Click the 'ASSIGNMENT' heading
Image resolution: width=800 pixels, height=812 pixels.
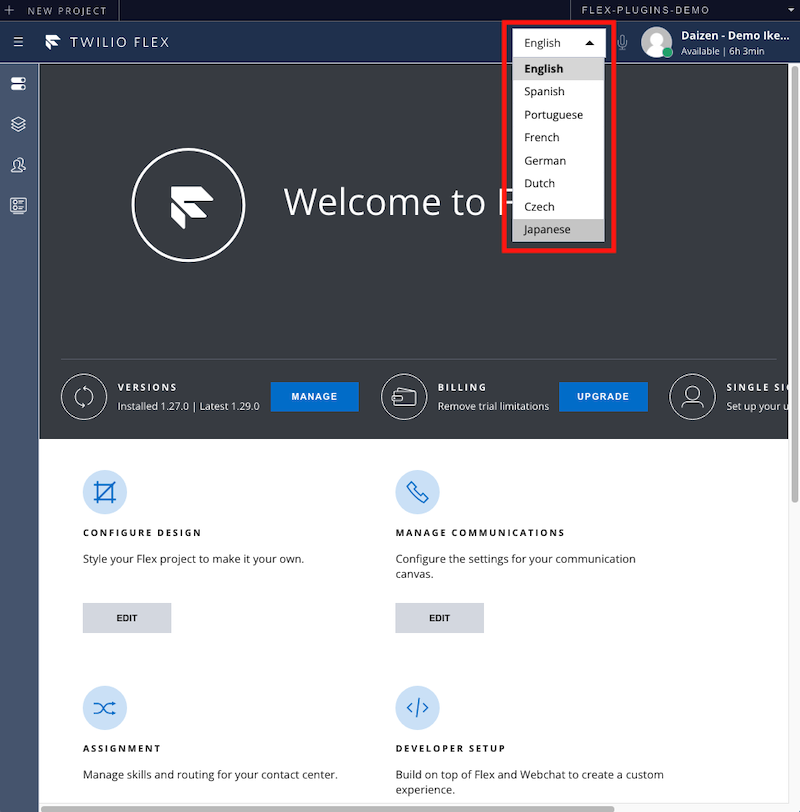pyautogui.click(x=122, y=749)
